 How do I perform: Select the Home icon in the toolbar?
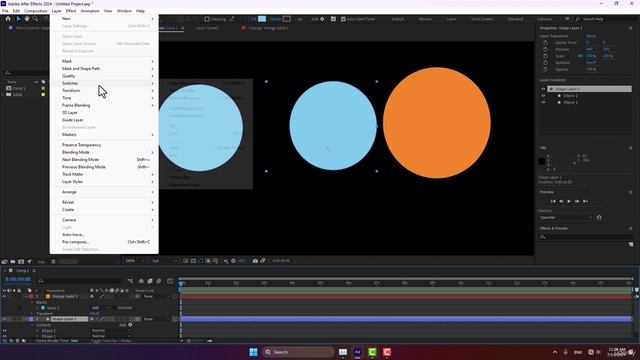[8, 19]
